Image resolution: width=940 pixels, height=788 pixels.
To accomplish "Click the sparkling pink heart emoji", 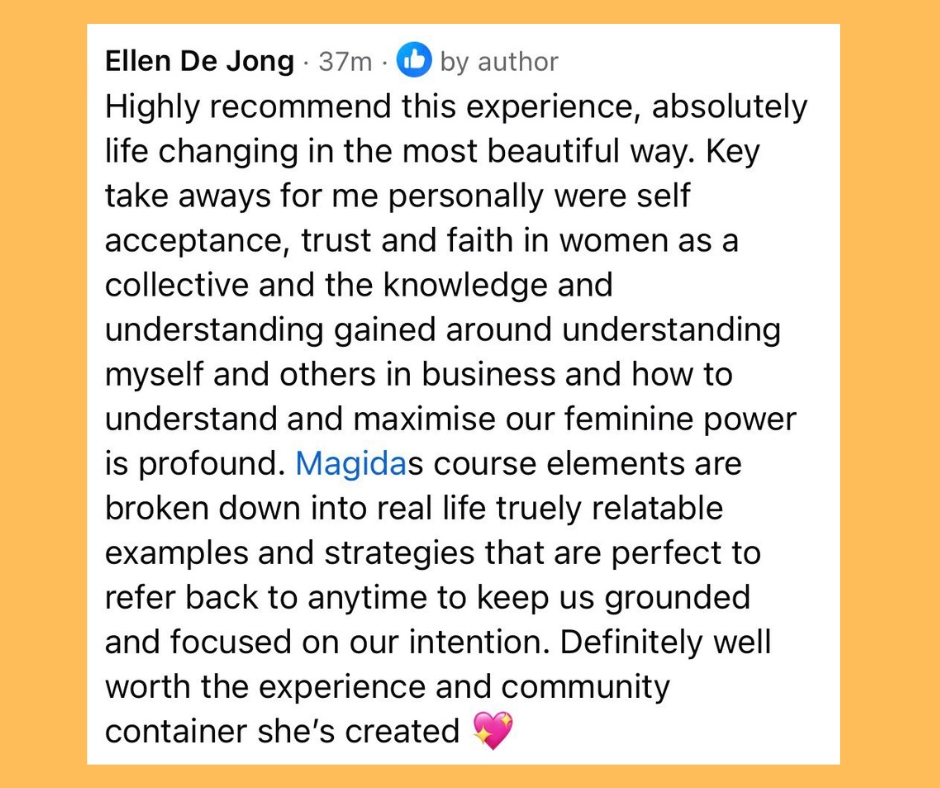I will [x=492, y=731].
